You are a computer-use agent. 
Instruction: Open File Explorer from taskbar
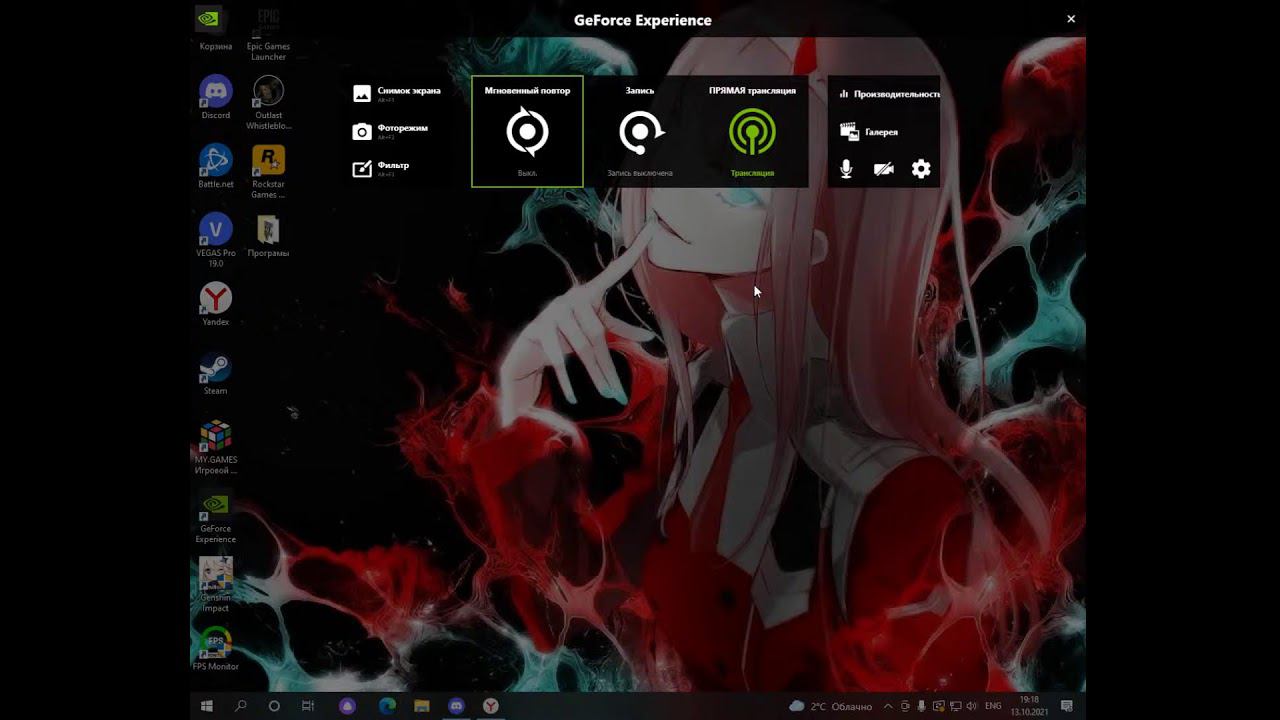(x=422, y=705)
